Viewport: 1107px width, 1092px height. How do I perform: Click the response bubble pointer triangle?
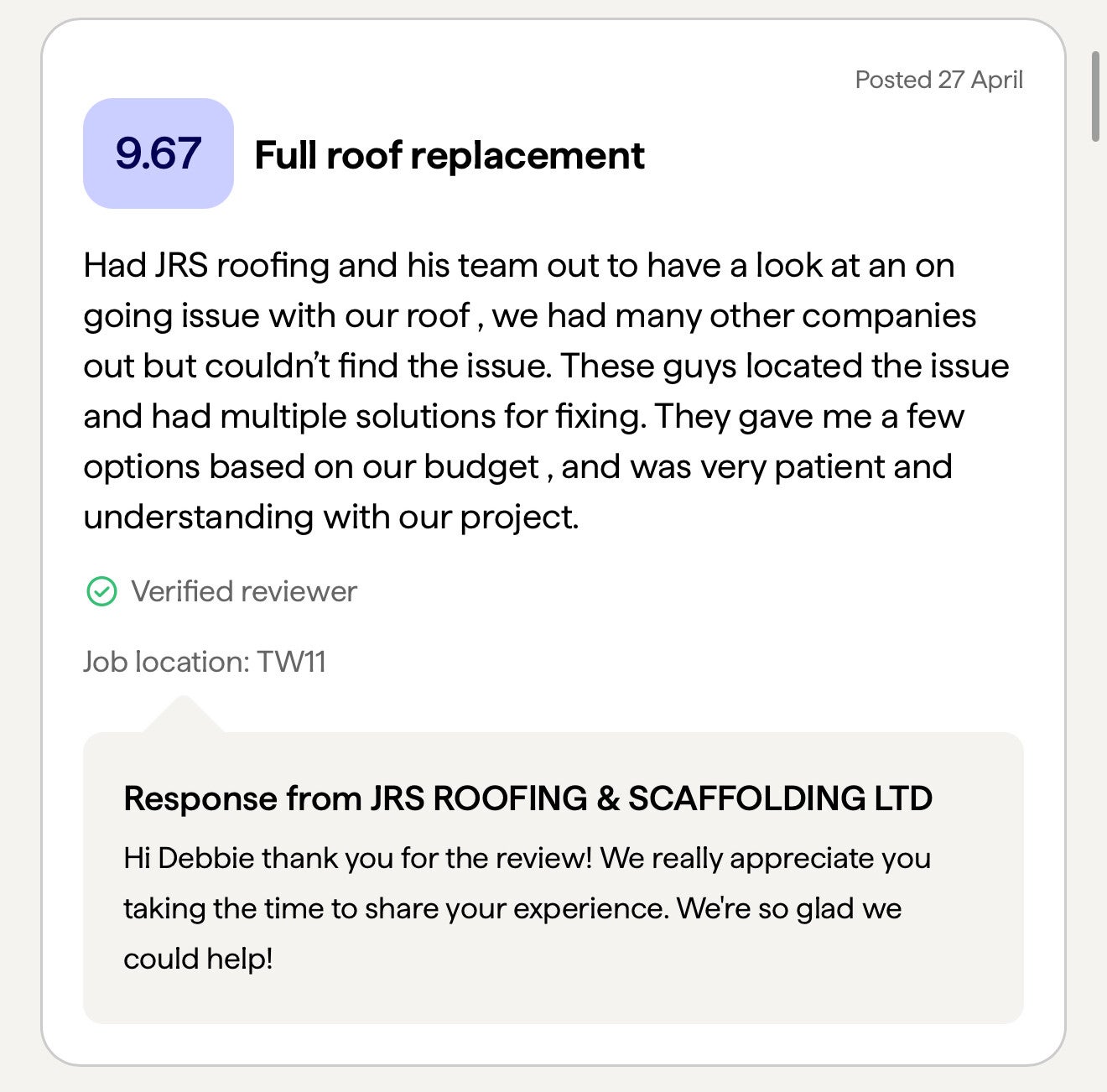point(184,715)
